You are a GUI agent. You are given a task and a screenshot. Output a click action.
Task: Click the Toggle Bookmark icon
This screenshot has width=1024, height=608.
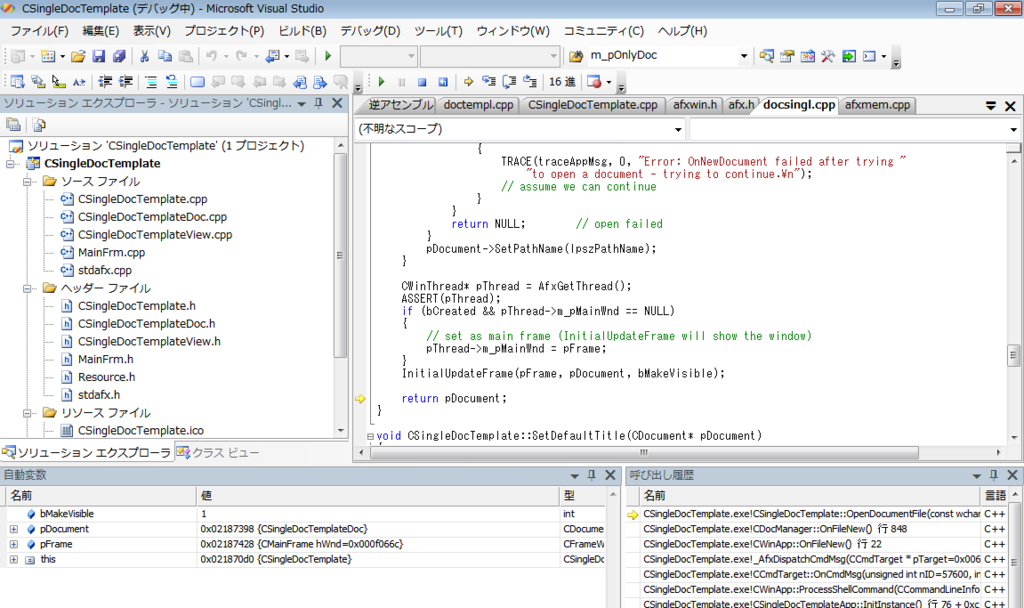[x=197, y=82]
